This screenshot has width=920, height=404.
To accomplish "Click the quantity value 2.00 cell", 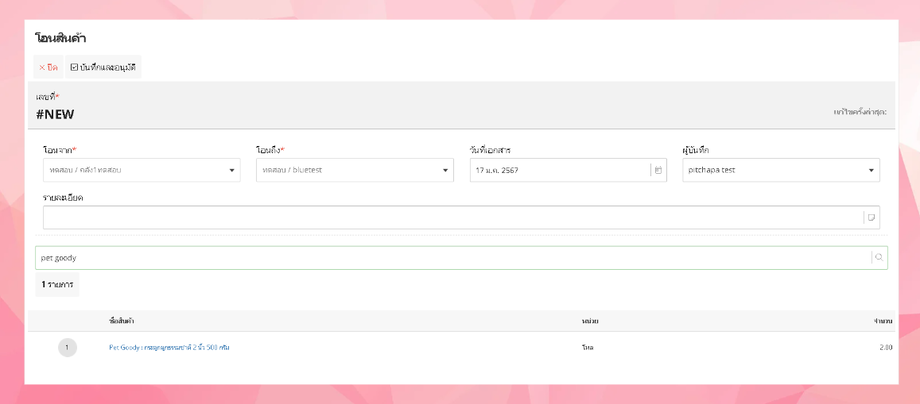I will (x=885, y=348).
